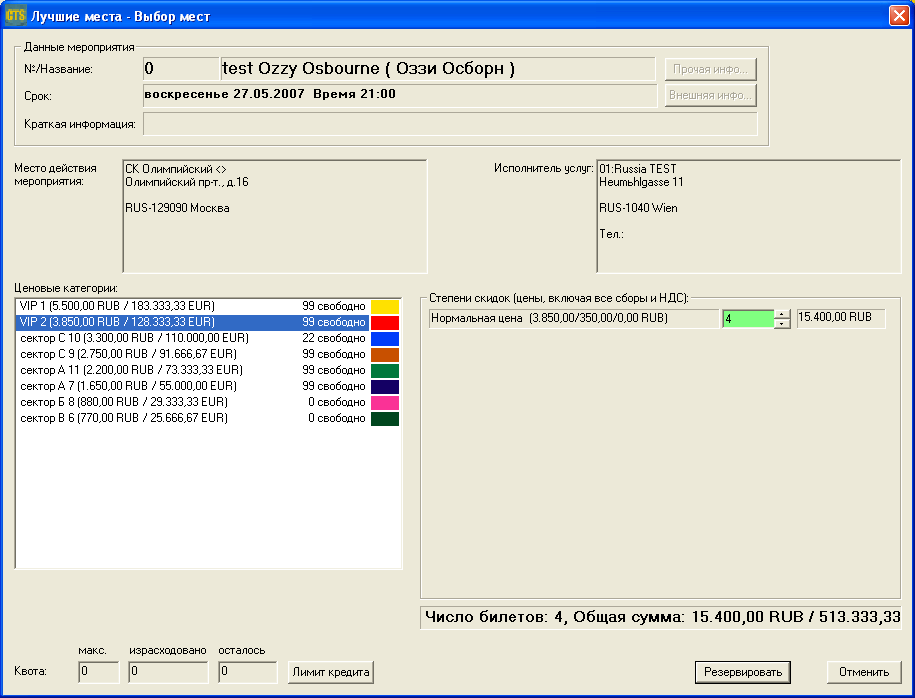
Task: Select VIP 2 price category row
Action: [192, 322]
